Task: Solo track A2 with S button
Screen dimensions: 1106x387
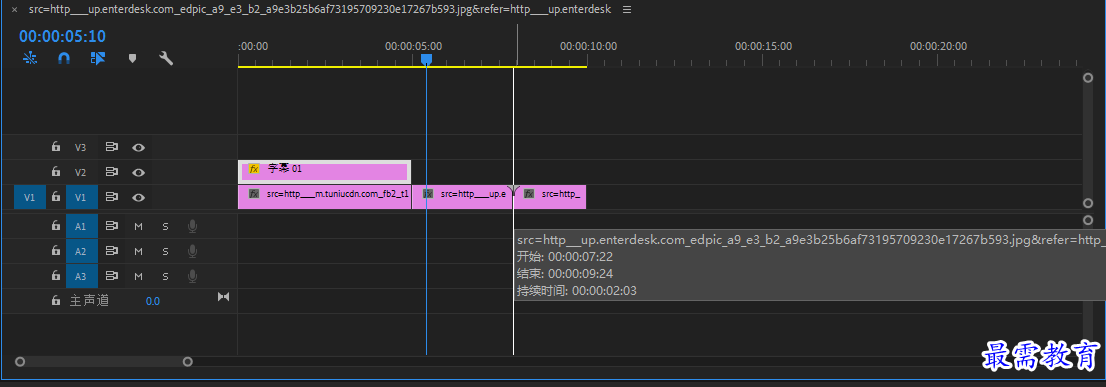Action: point(165,251)
